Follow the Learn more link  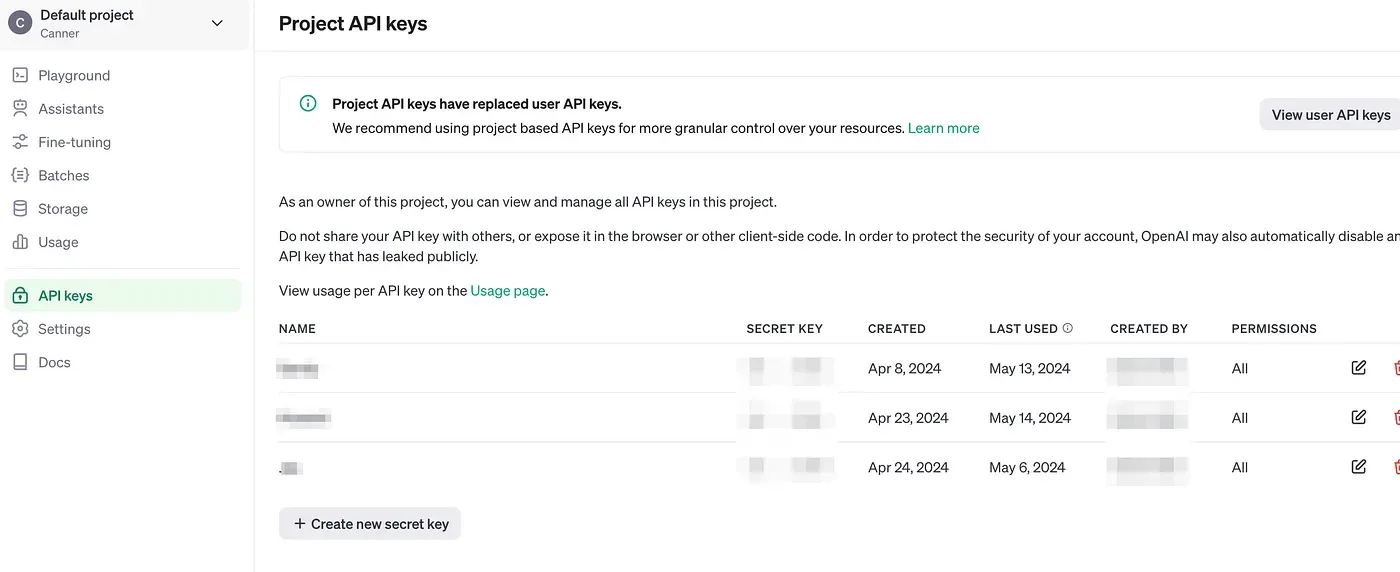[943, 128]
